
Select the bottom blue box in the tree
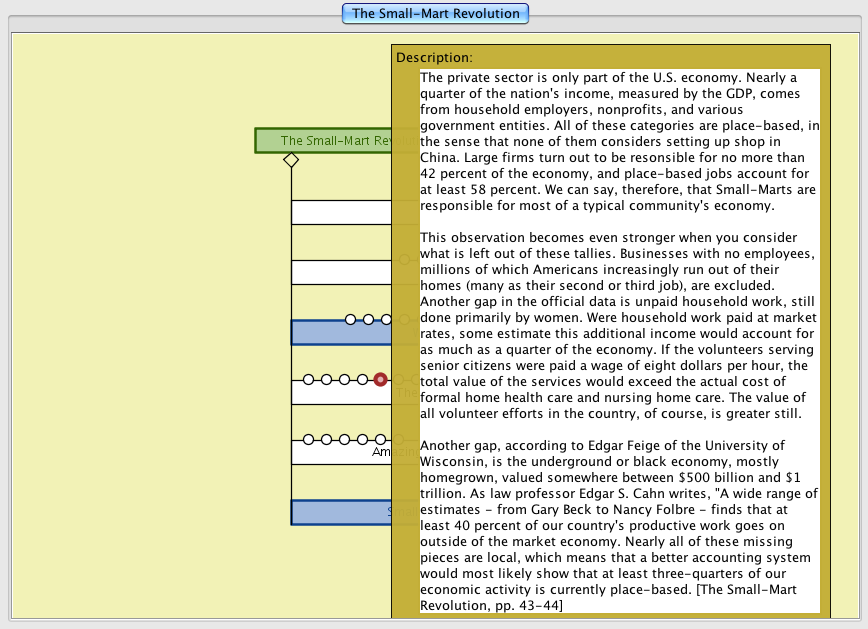(x=341, y=513)
